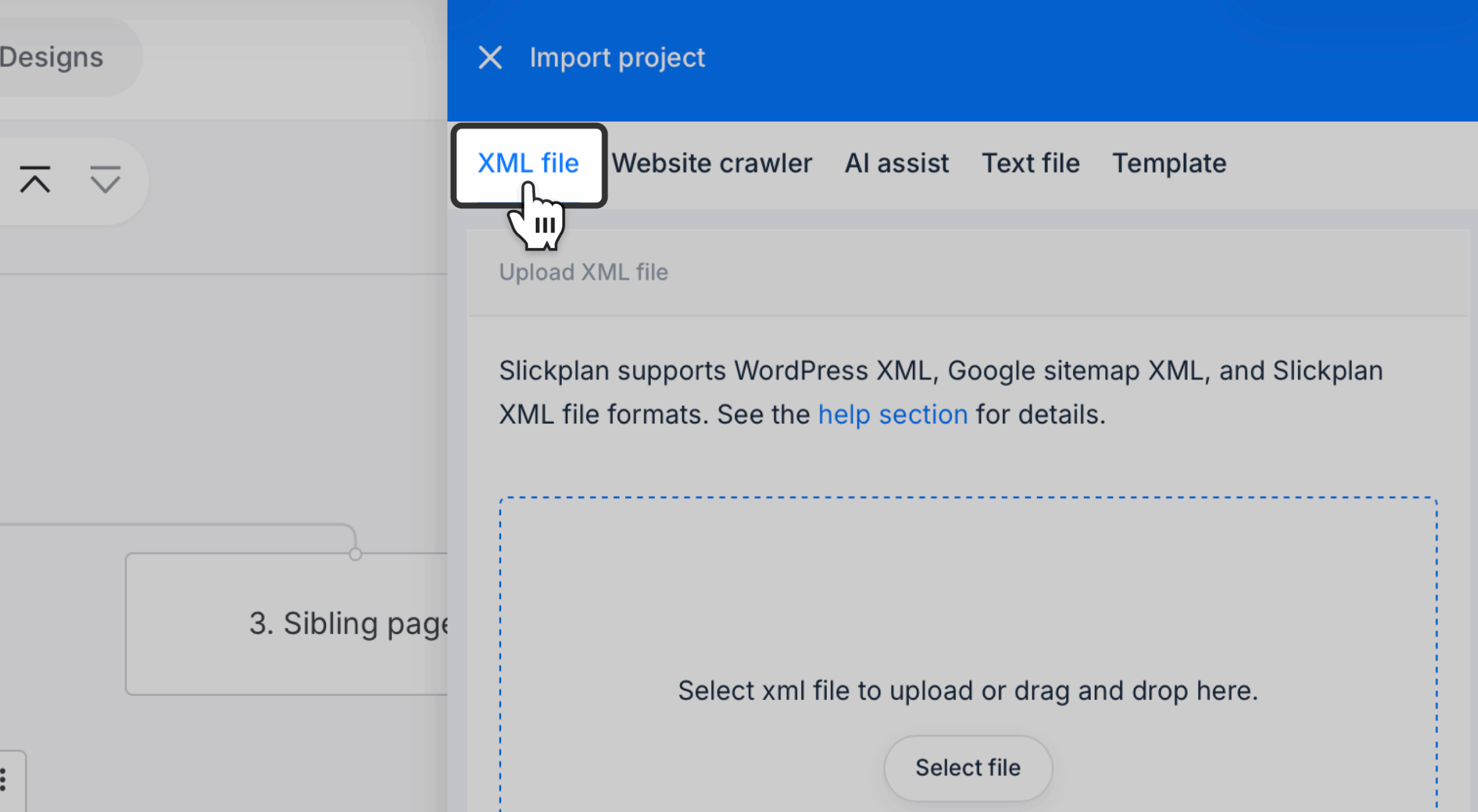Viewport: 1478px width, 812px height.
Task: Open the three-dot menu at bottom left
Action: [x=3, y=780]
